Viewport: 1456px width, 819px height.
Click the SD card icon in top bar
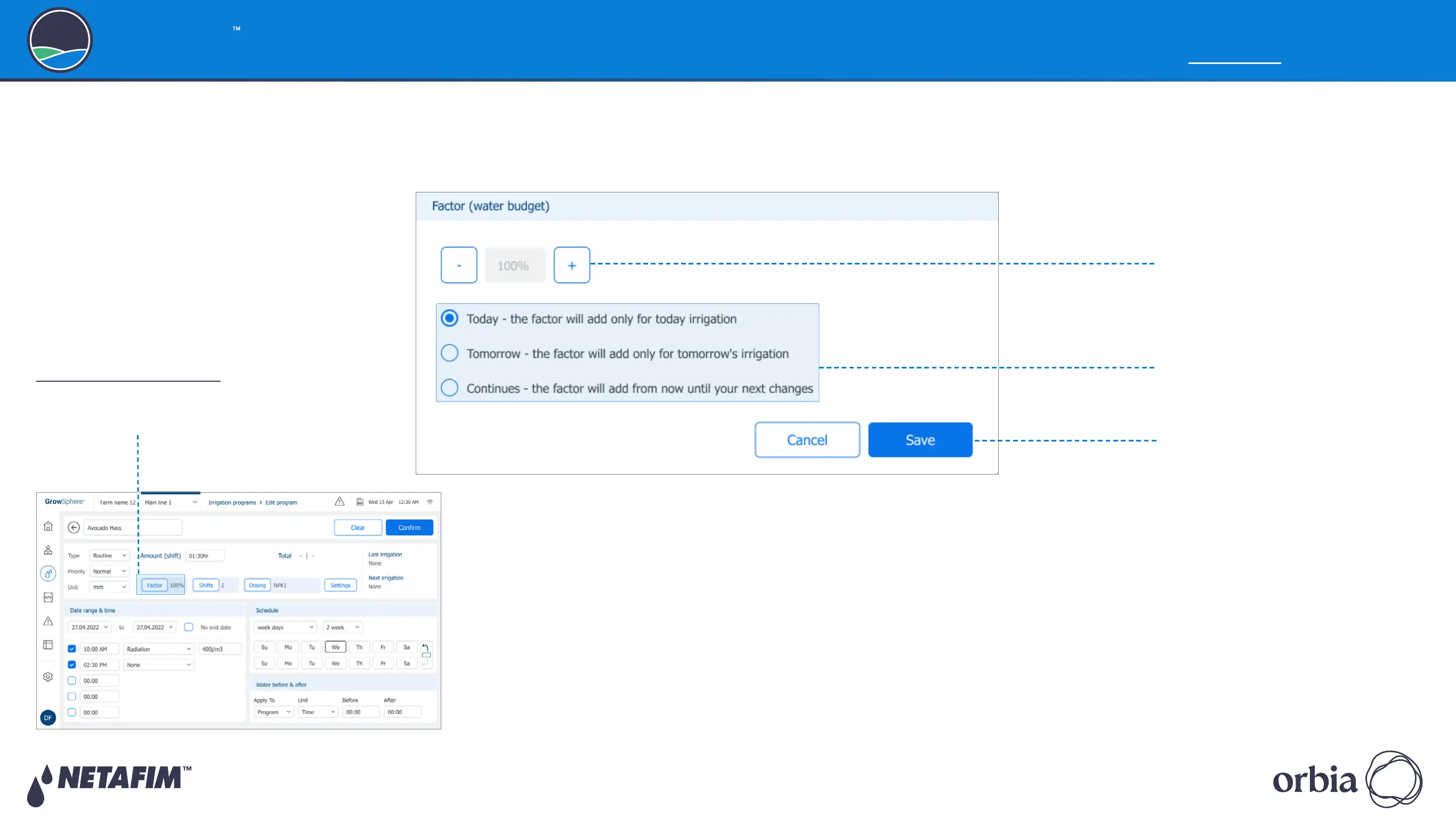[360, 502]
